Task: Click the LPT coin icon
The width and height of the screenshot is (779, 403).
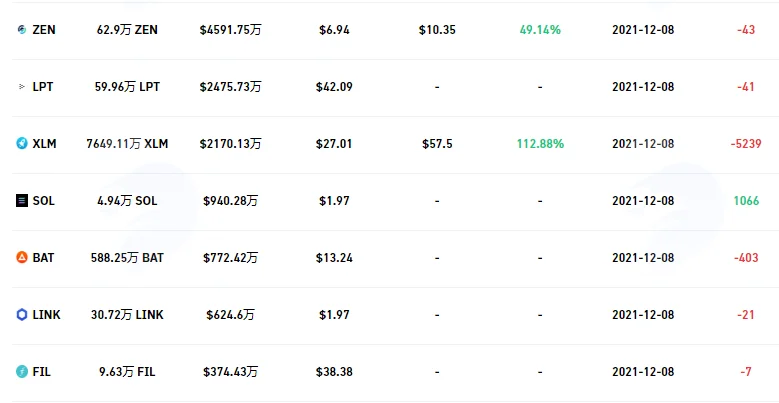Action: tap(22, 87)
